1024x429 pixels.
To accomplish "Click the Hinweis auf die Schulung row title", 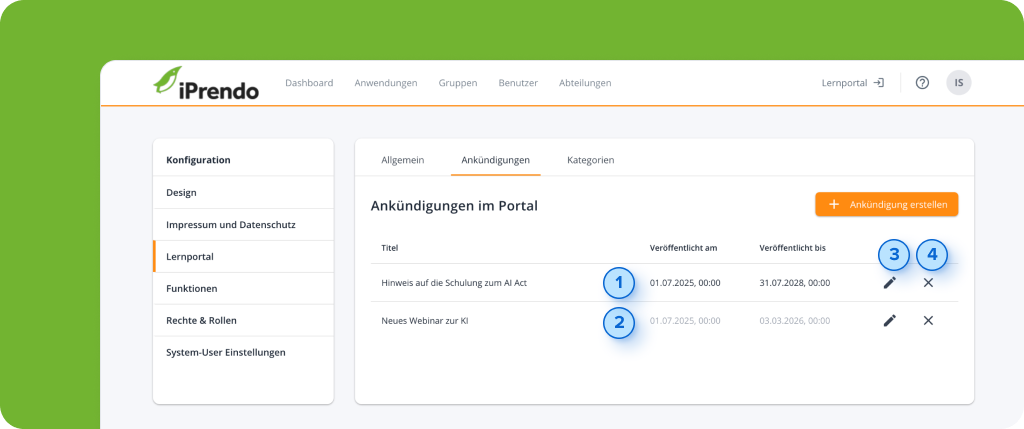I will [x=454, y=283].
